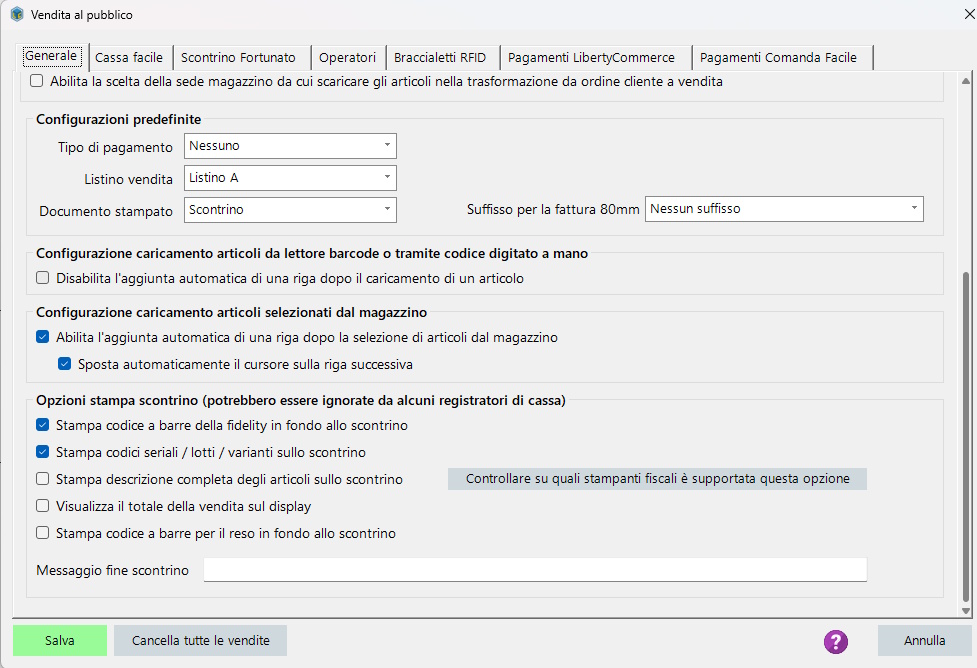This screenshot has height=668, width=977.
Task: Expand the Listino vendita dropdown
Action: (290, 178)
